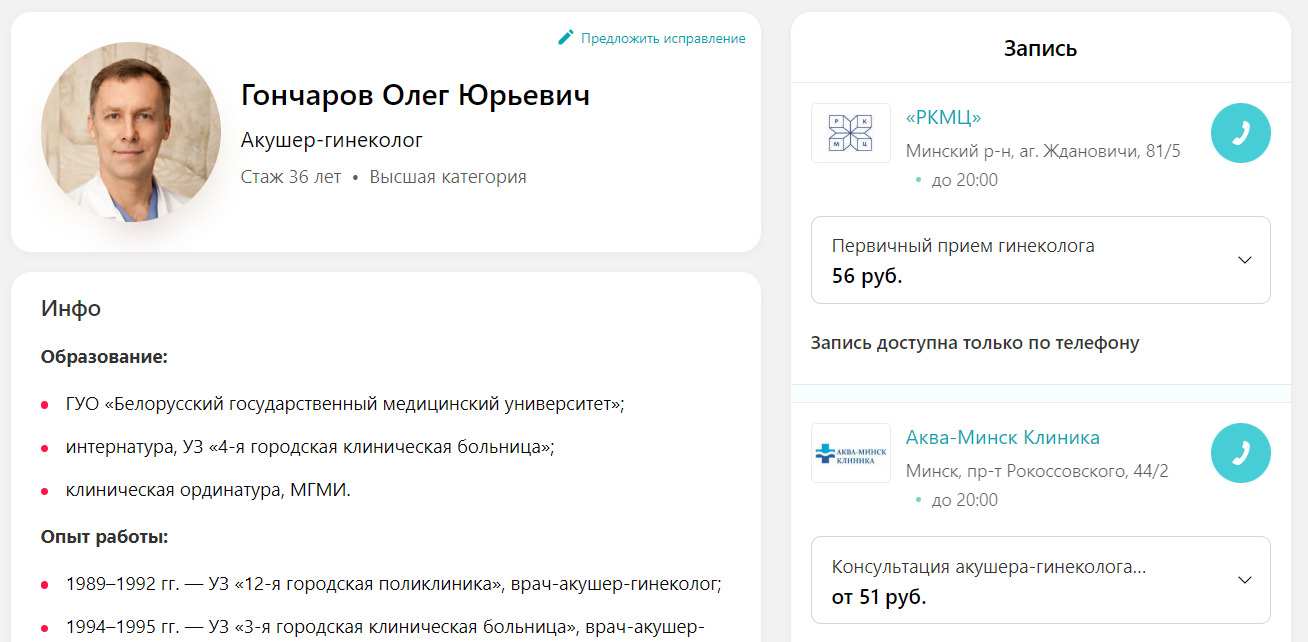Click the pencil icon beside Предложить исправление

point(566,38)
